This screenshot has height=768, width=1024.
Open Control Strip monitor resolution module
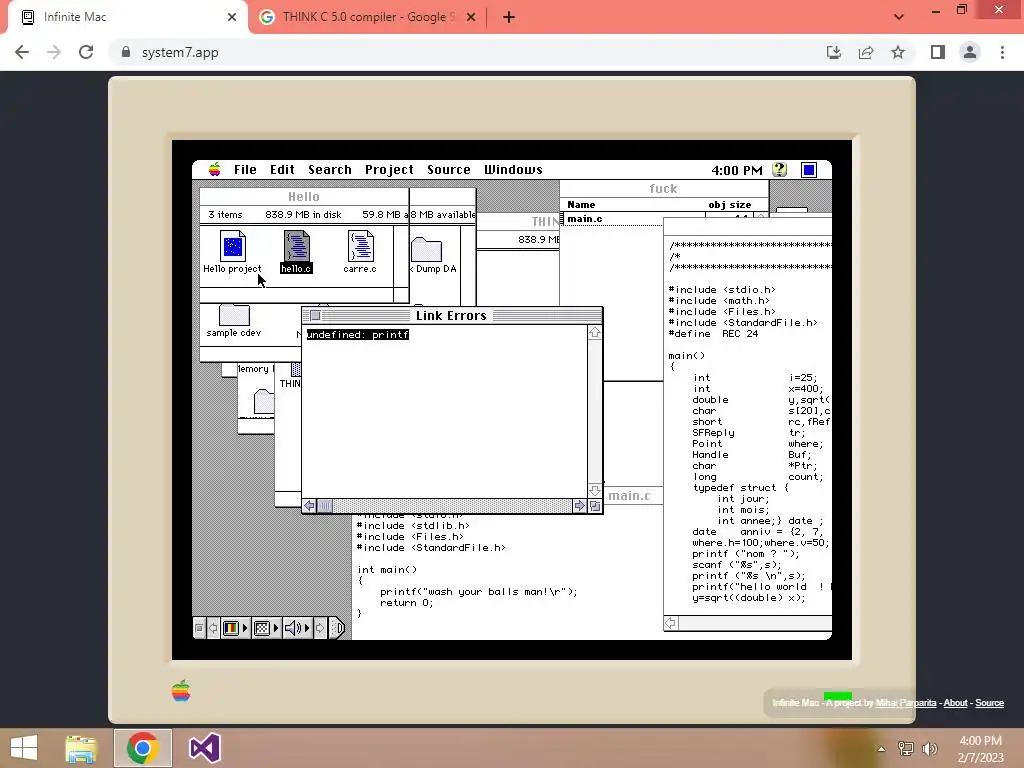(x=266, y=628)
